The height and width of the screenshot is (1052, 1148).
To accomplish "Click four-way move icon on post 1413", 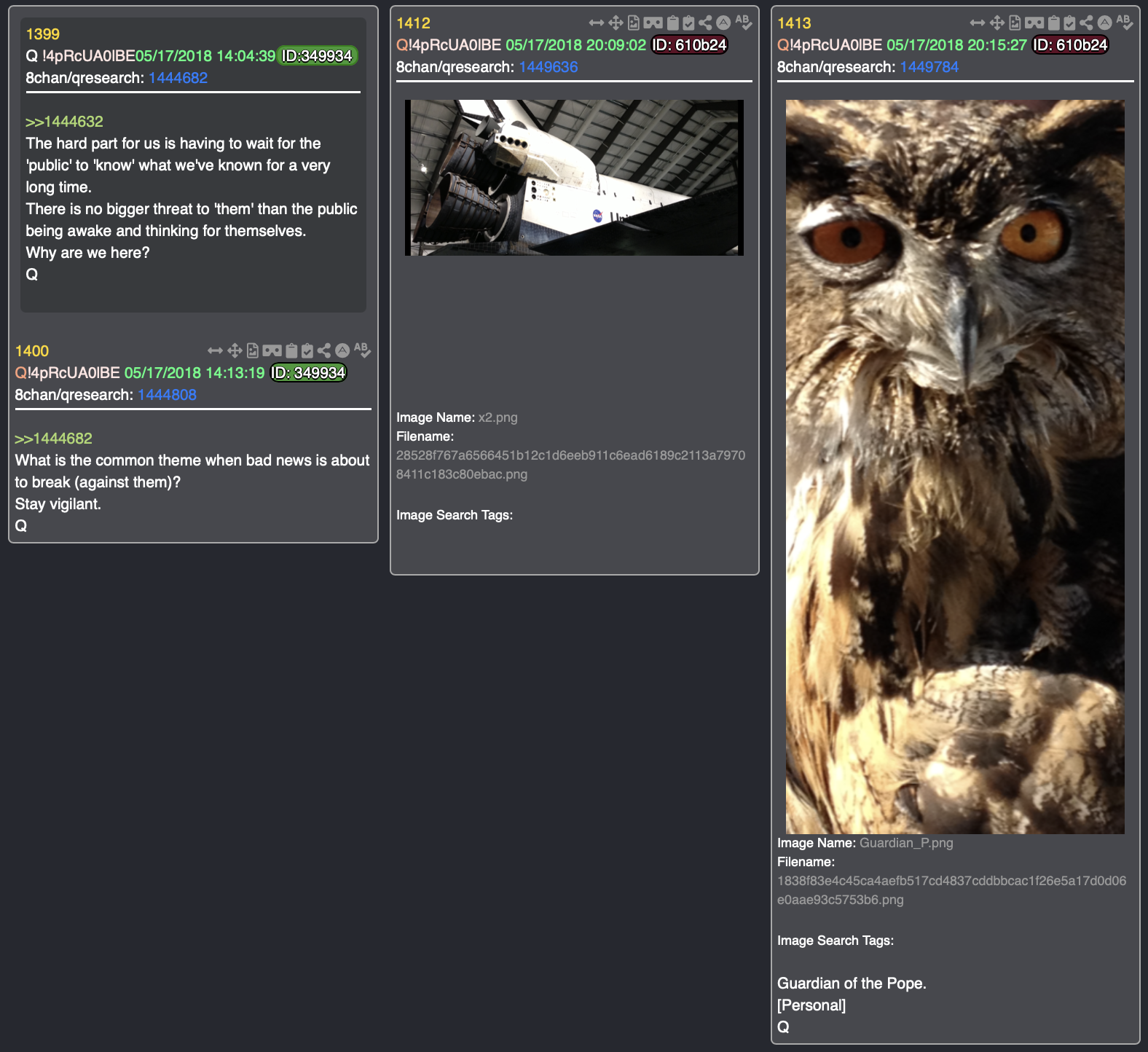I will point(997,23).
